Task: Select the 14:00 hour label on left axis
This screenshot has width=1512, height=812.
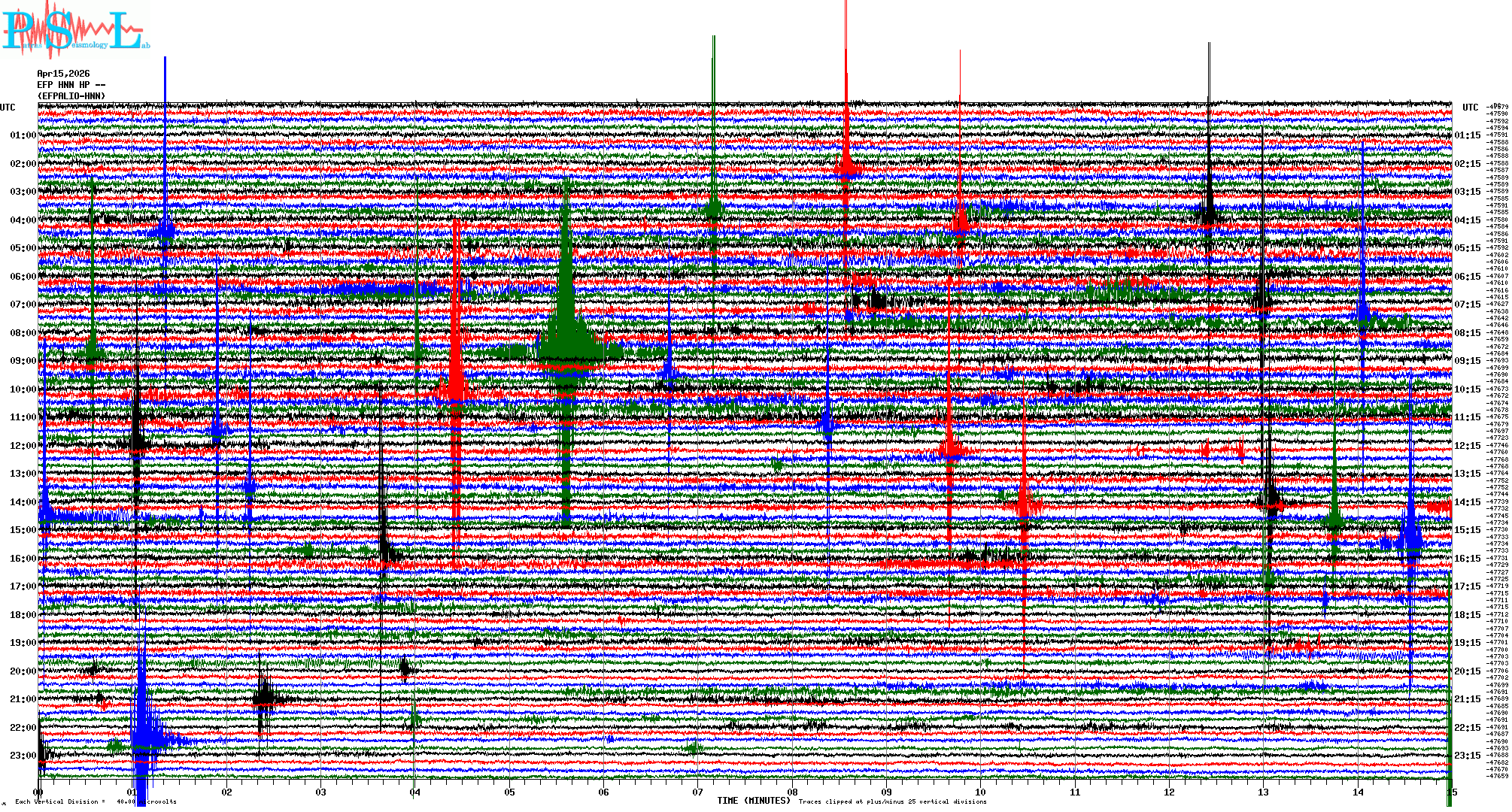Action: pyautogui.click(x=23, y=502)
